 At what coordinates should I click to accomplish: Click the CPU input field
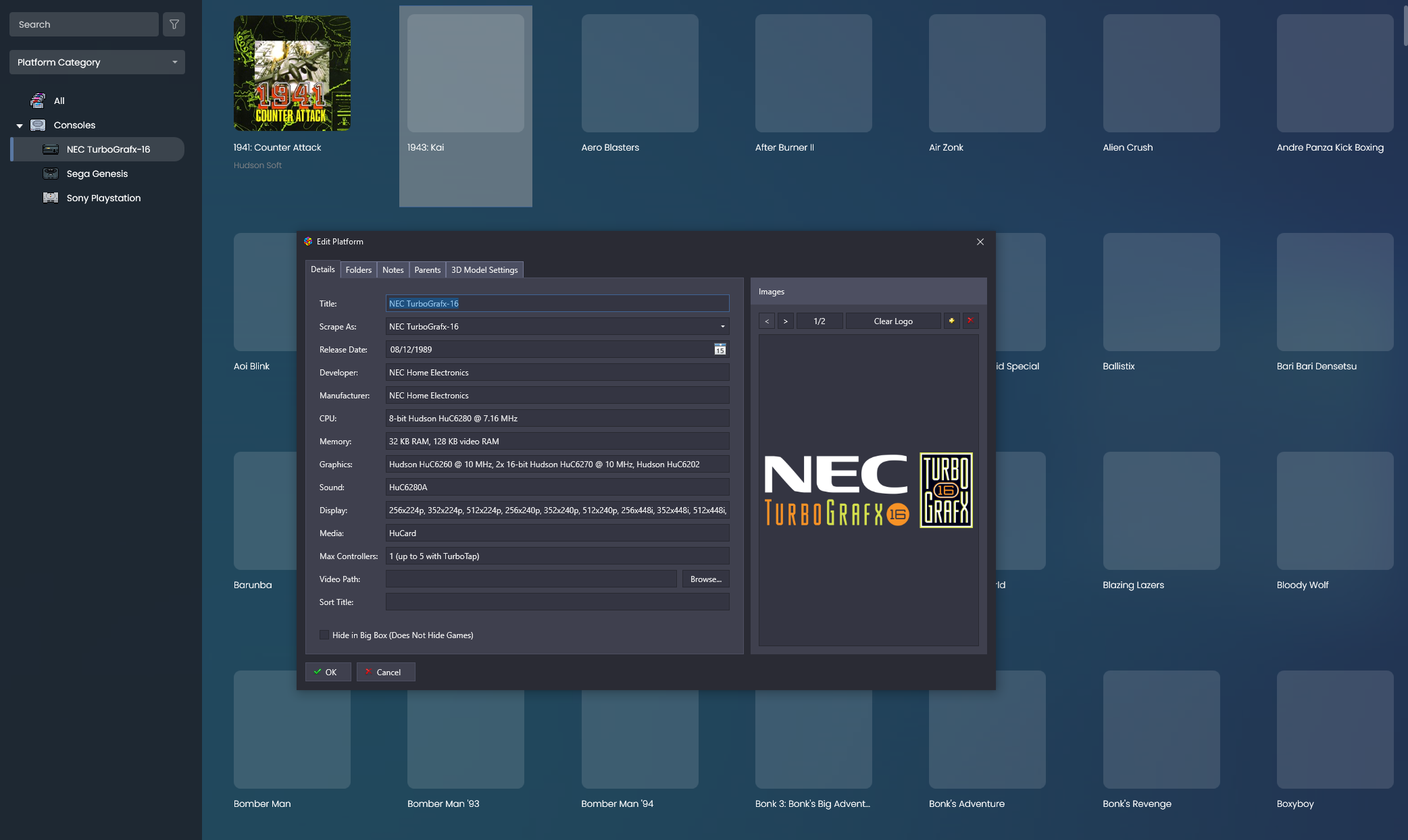click(557, 418)
